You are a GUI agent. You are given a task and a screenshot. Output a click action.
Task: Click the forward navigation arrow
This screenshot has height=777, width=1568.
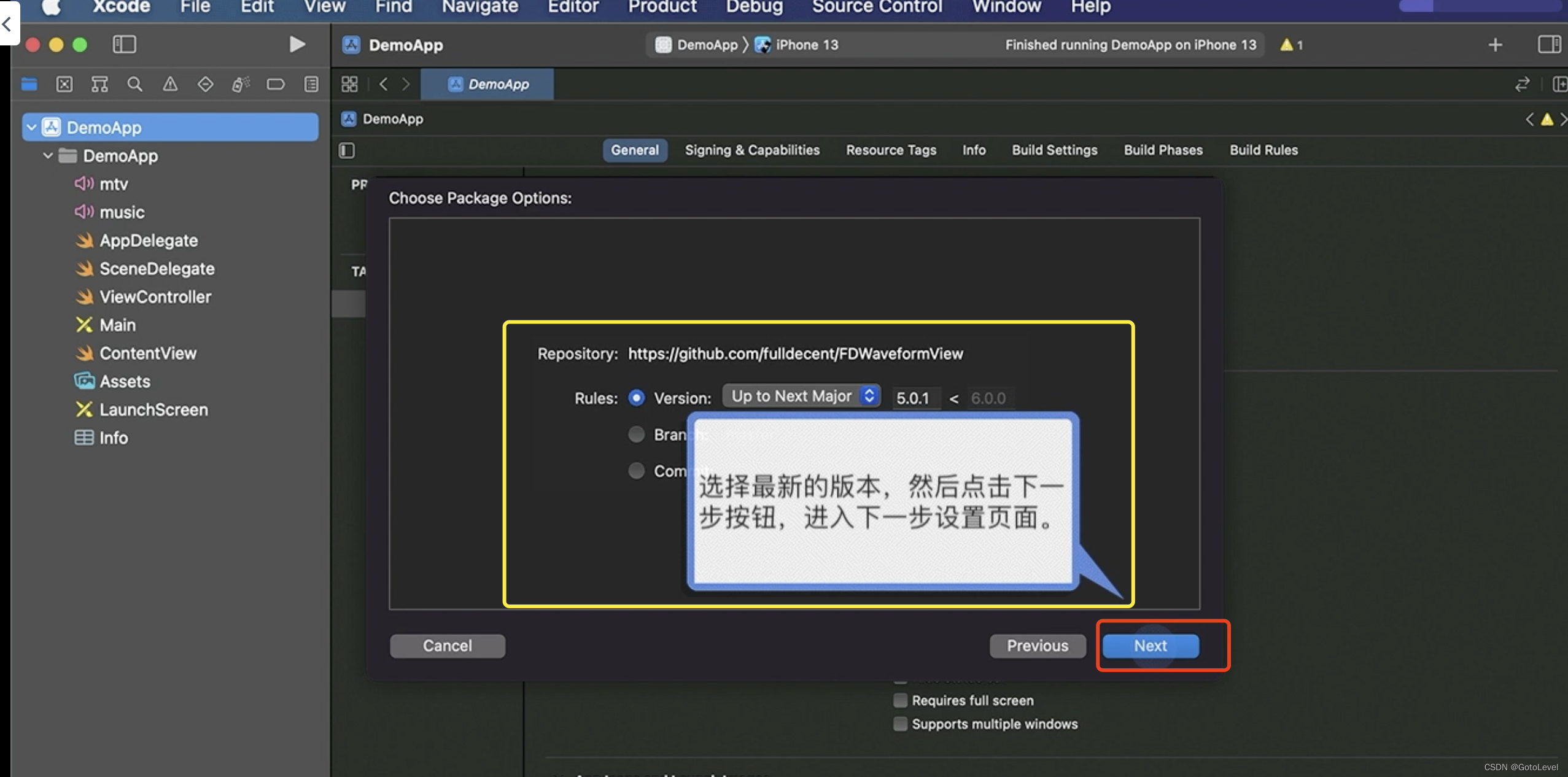tap(405, 84)
